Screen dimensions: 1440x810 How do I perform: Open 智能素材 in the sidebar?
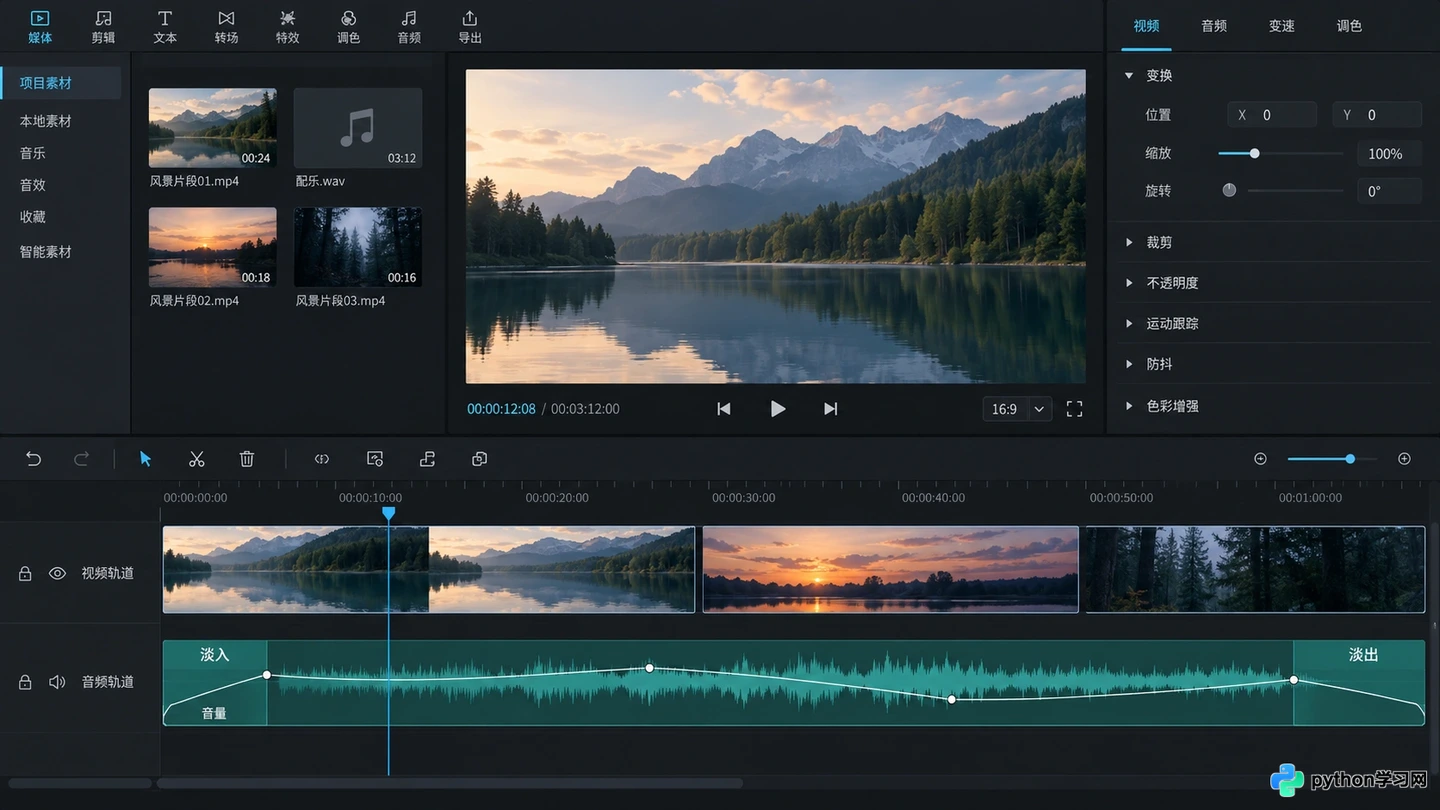[x=46, y=252]
